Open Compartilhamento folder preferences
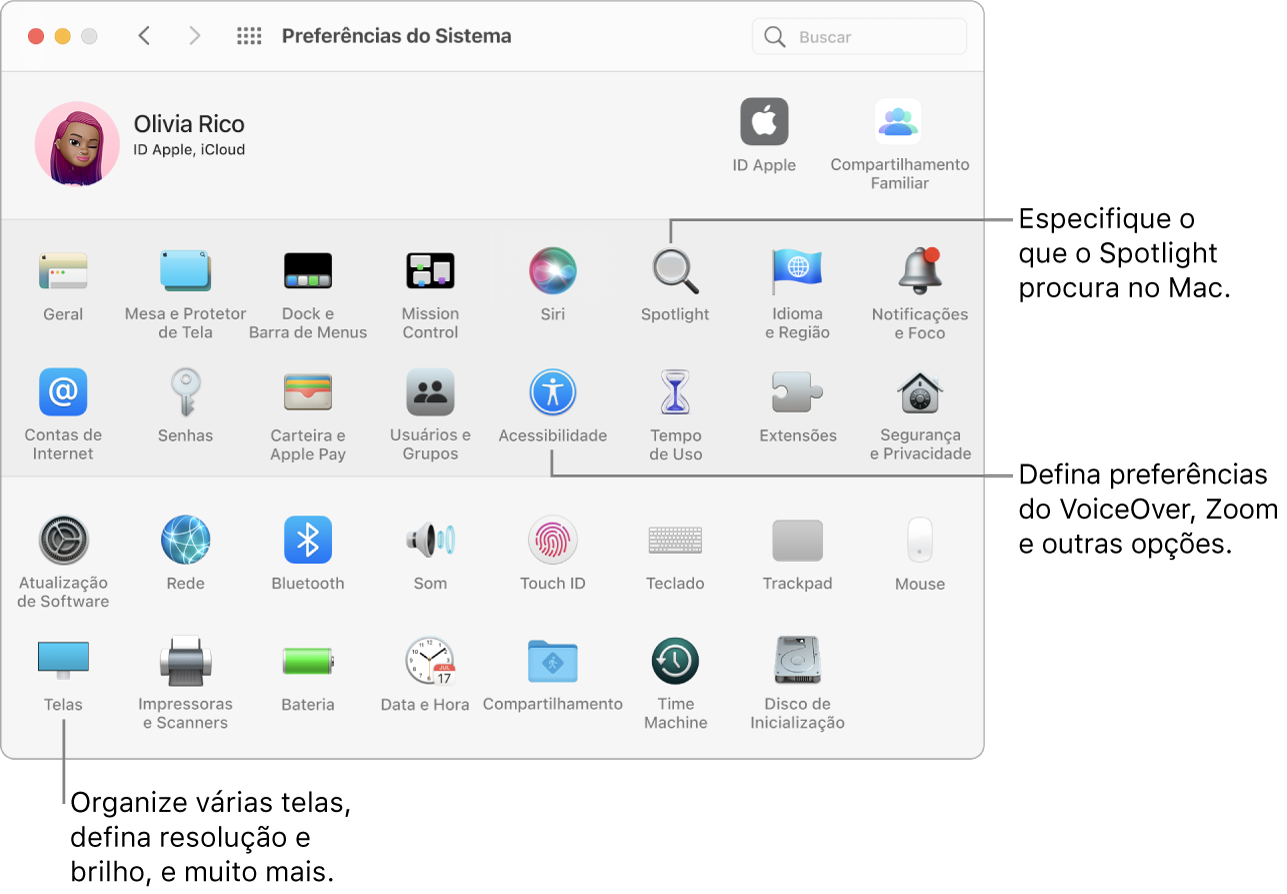The width and height of the screenshot is (1287, 894). [553, 660]
